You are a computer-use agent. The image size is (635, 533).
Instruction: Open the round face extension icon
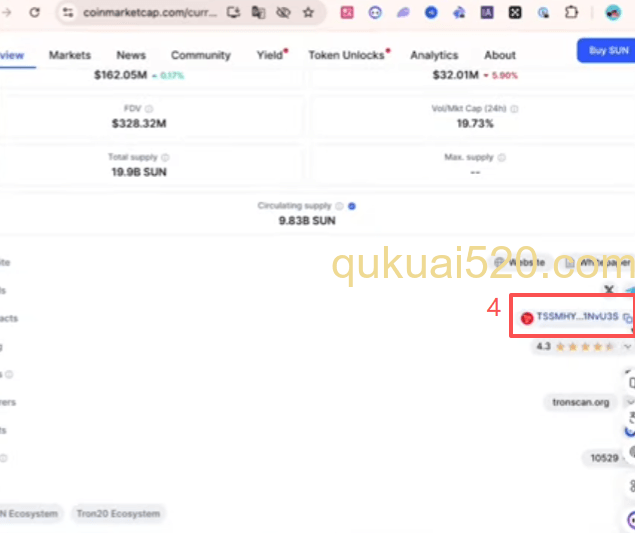click(375, 13)
